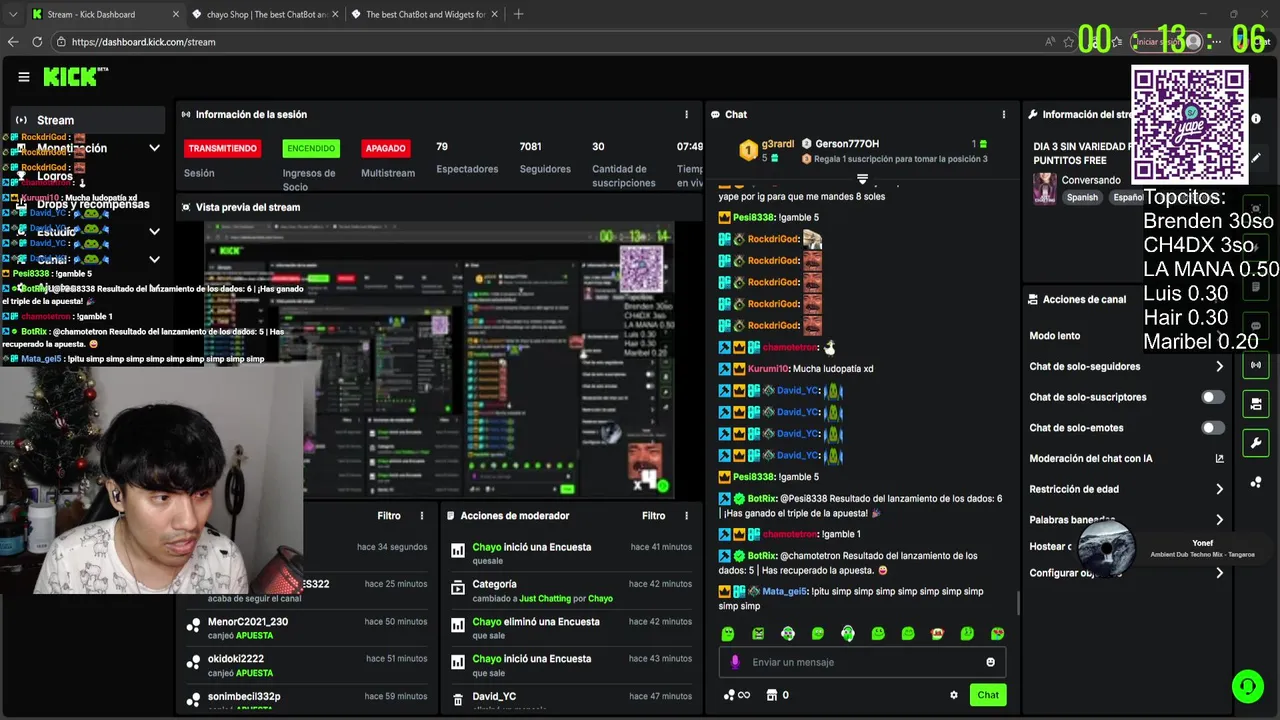
Task: Open the browser tab list dropdown arrow
Action: tap(13, 14)
